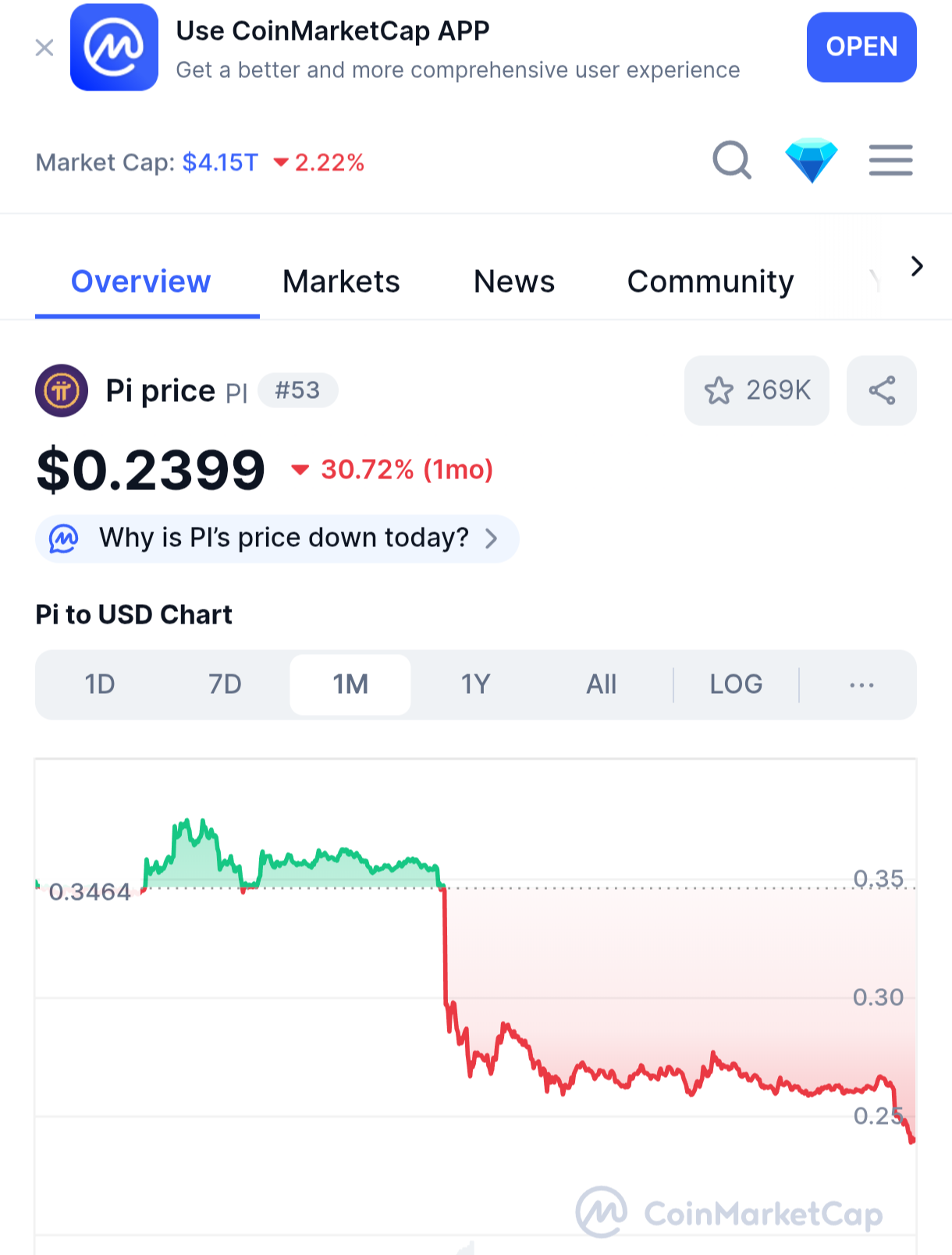Open the search magnifier icon

point(731,161)
